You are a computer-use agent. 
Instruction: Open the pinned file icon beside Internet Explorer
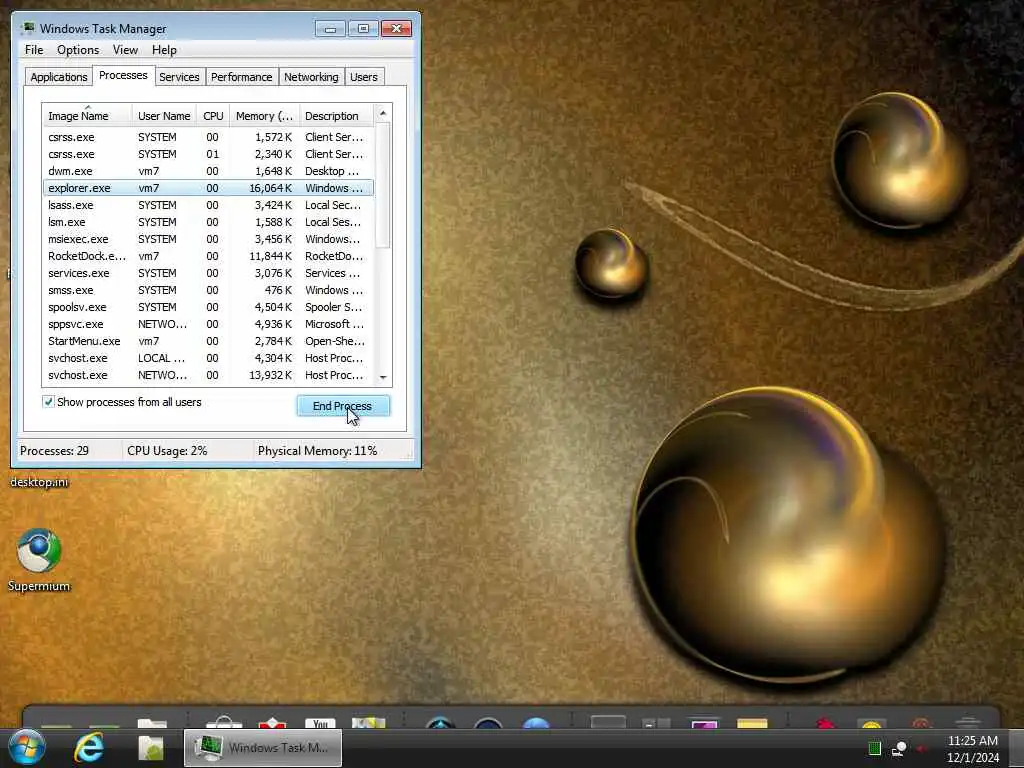tap(151, 748)
